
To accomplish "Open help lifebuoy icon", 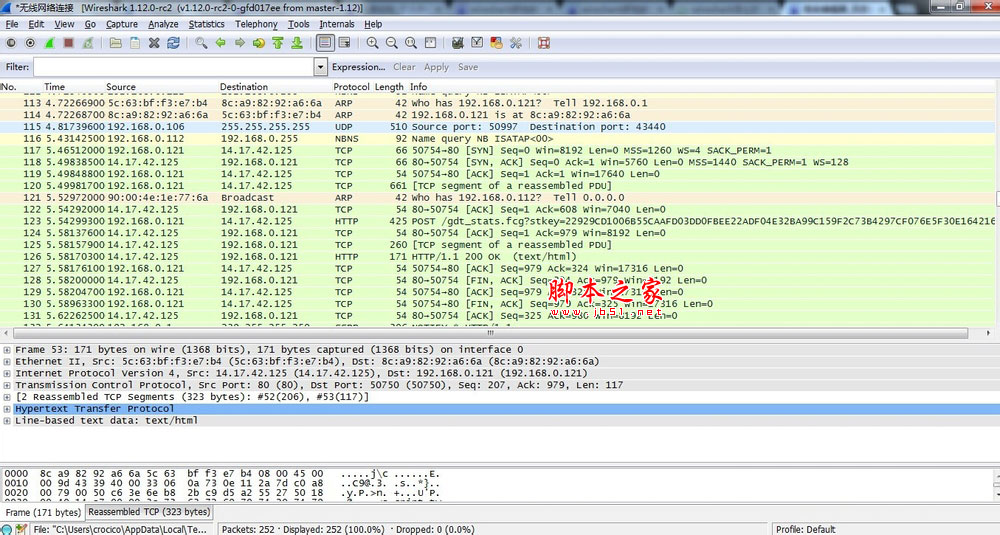I will [x=543, y=43].
